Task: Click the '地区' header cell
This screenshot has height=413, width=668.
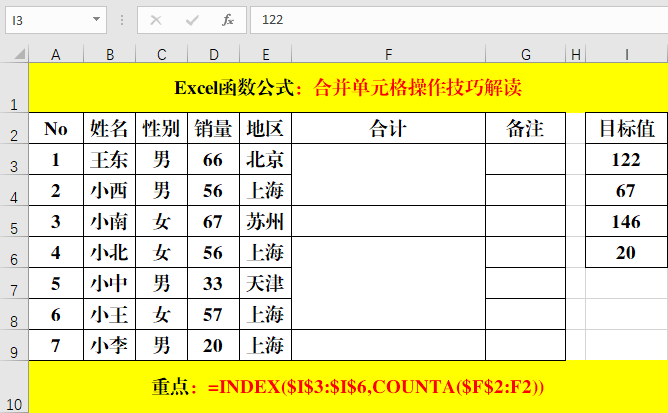Action: point(265,128)
